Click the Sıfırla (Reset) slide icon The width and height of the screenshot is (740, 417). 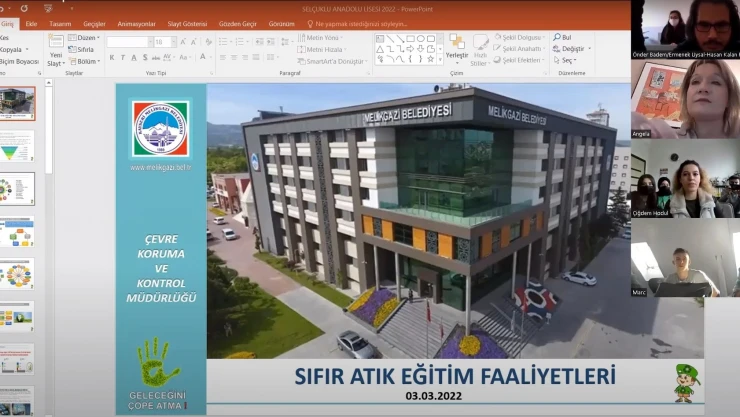pos(82,49)
